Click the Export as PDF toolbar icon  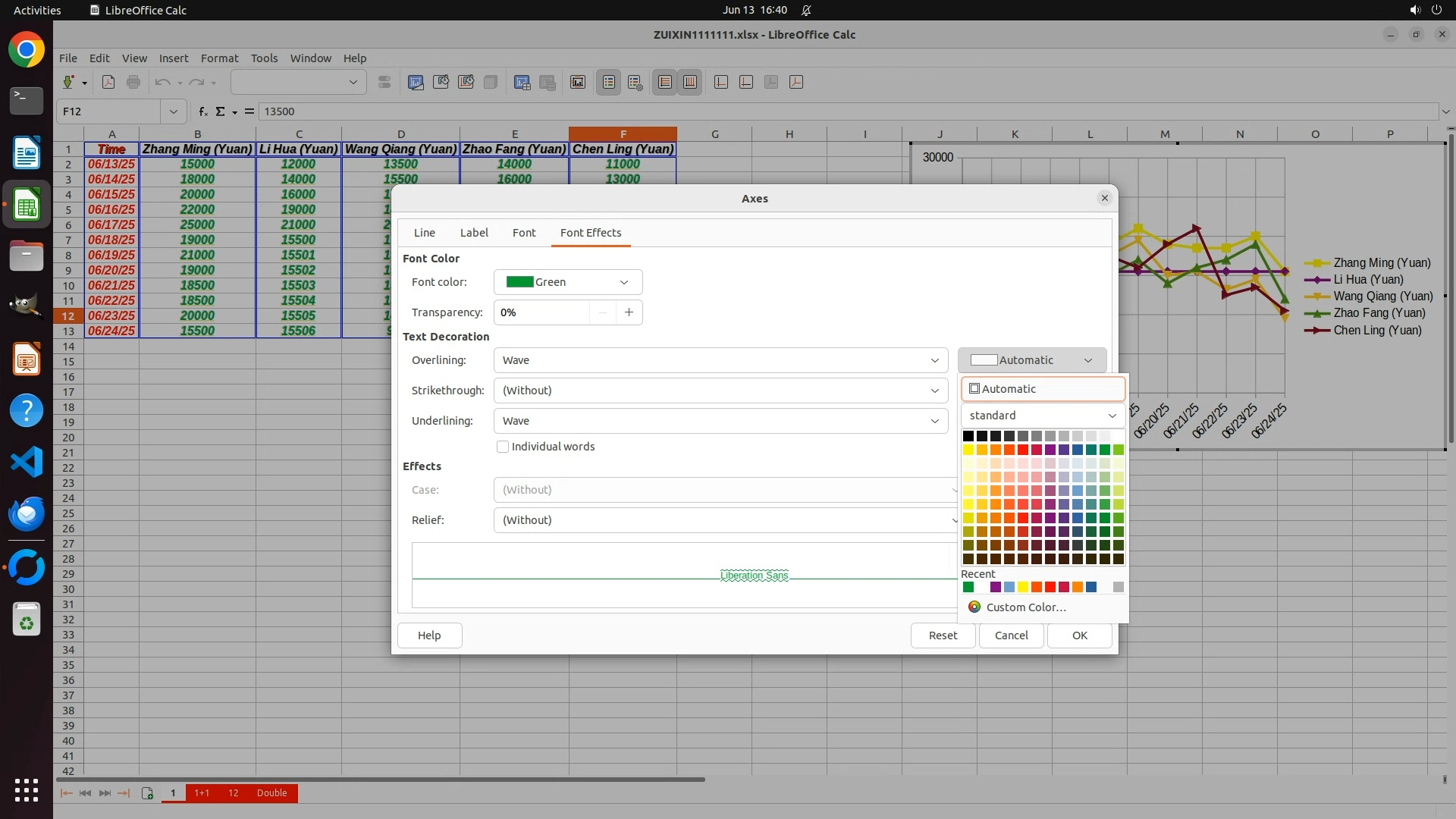(x=108, y=83)
